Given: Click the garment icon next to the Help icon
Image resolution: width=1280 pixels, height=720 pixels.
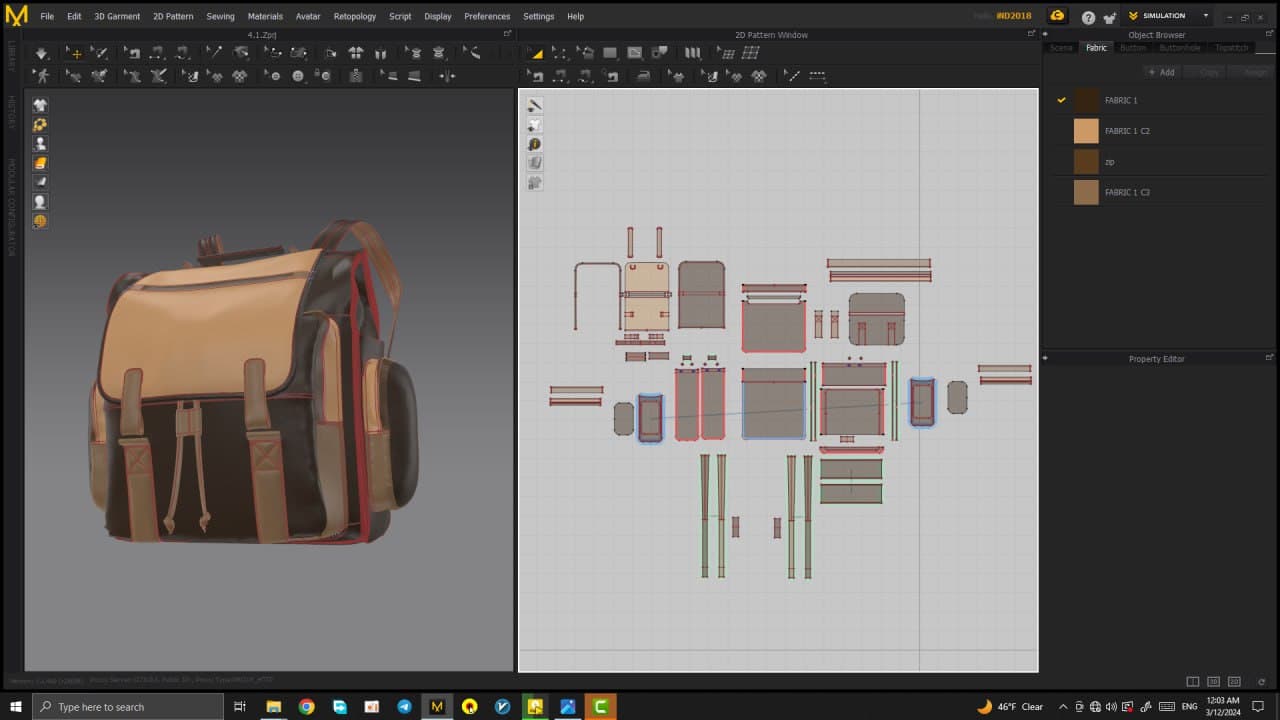Looking at the screenshot, I should pyautogui.click(x=1108, y=17).
